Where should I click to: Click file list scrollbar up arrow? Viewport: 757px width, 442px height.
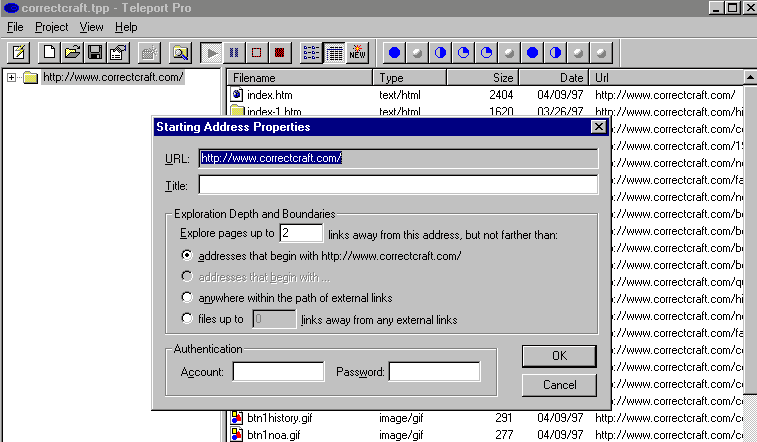pyautogui.click(x=750, y=77)
